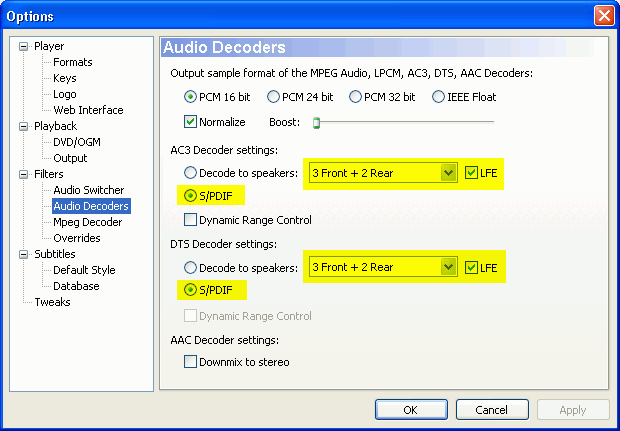Open AC3 speaker configuration dropdown
This screenshot has height=431, width=620.
point(449,173)
